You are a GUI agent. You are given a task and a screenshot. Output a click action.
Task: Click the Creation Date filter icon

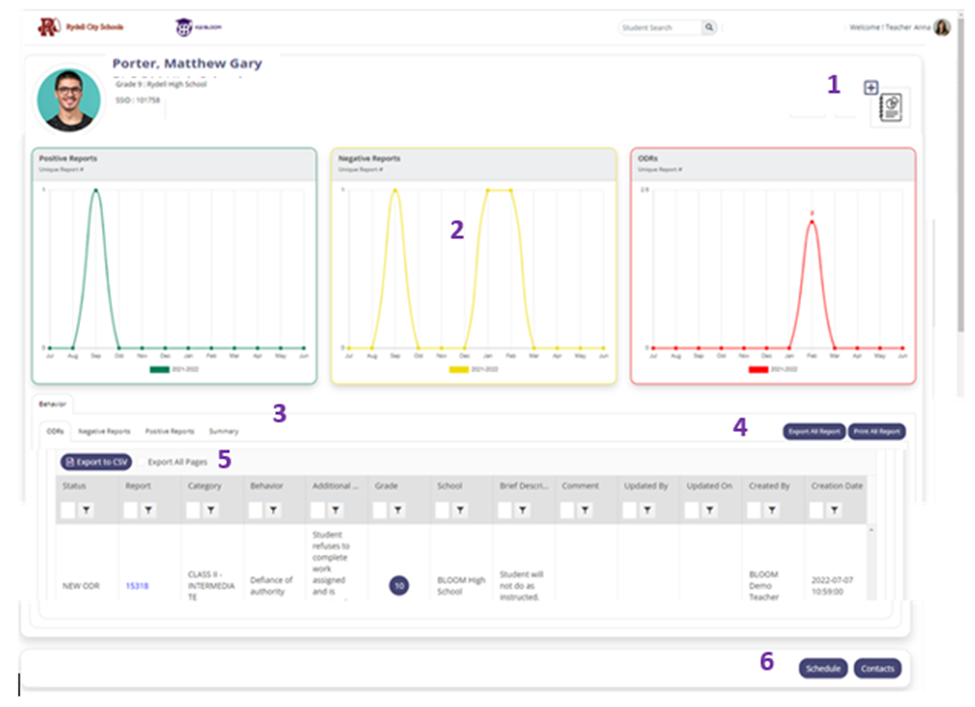click(x=834, y=511)
